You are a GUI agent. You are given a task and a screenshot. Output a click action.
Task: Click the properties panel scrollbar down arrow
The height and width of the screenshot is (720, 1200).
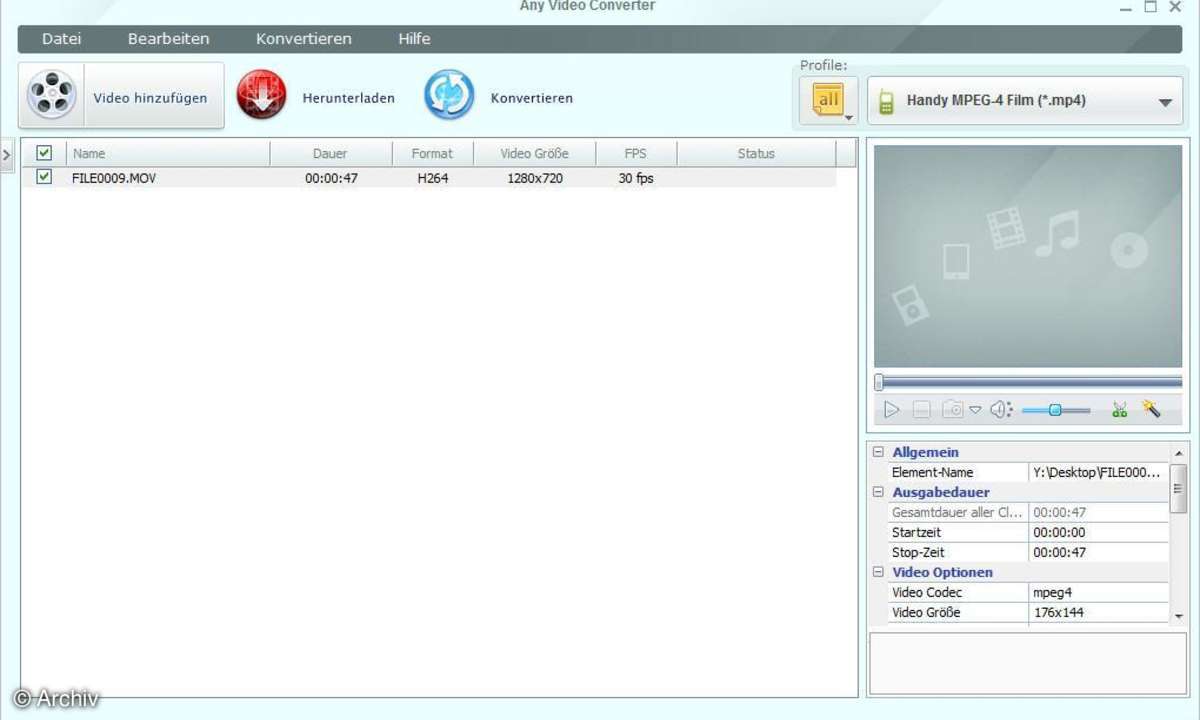(x=1179, y=616)
